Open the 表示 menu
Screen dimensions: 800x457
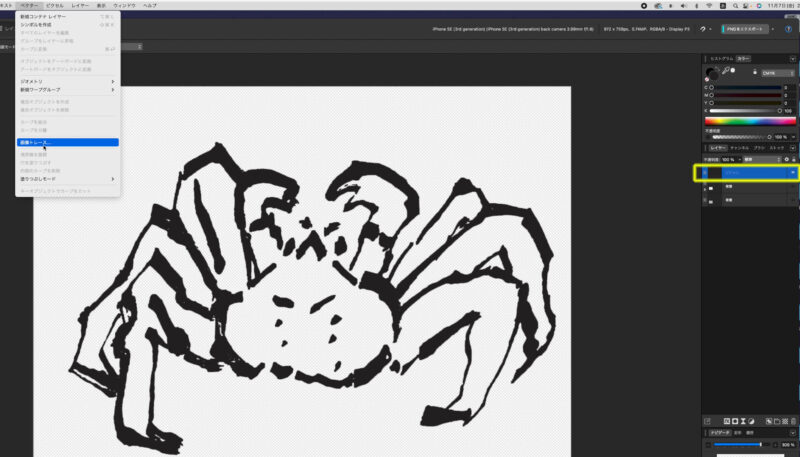click(102, 6)
